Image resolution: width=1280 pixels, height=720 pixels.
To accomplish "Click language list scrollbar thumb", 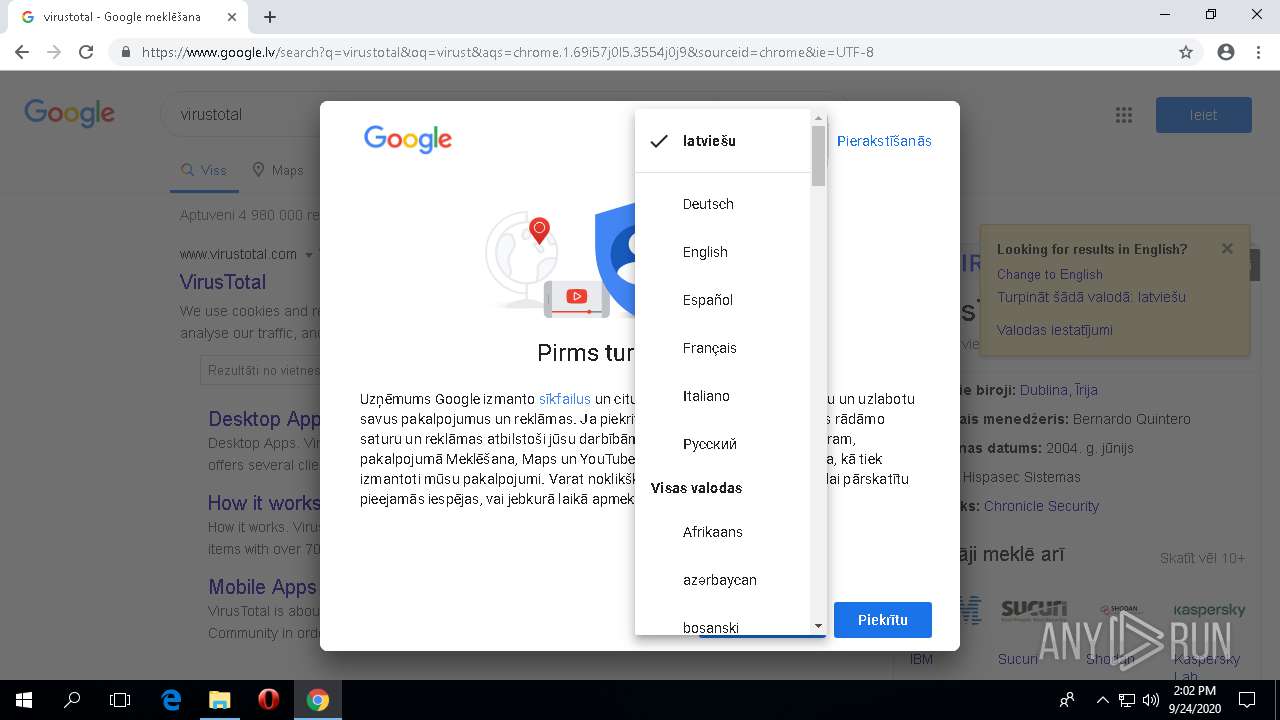I will point(818,156).
